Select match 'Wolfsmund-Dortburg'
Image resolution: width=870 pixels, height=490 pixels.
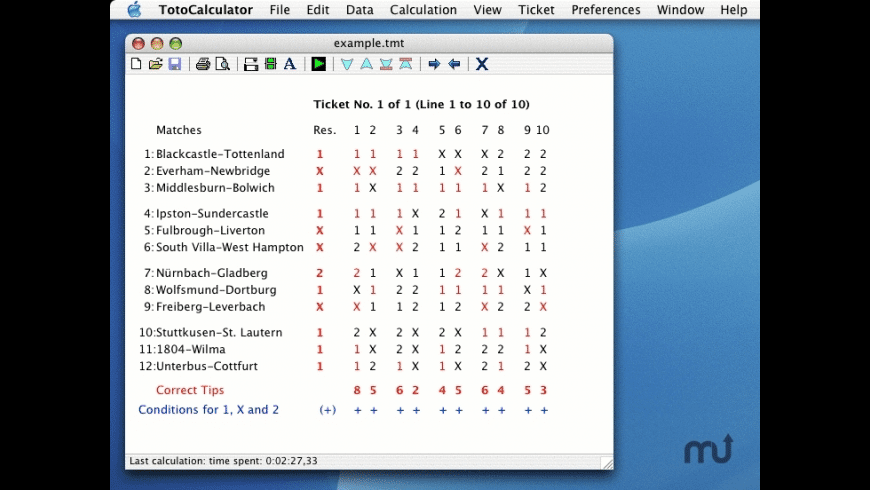point(216,290)
